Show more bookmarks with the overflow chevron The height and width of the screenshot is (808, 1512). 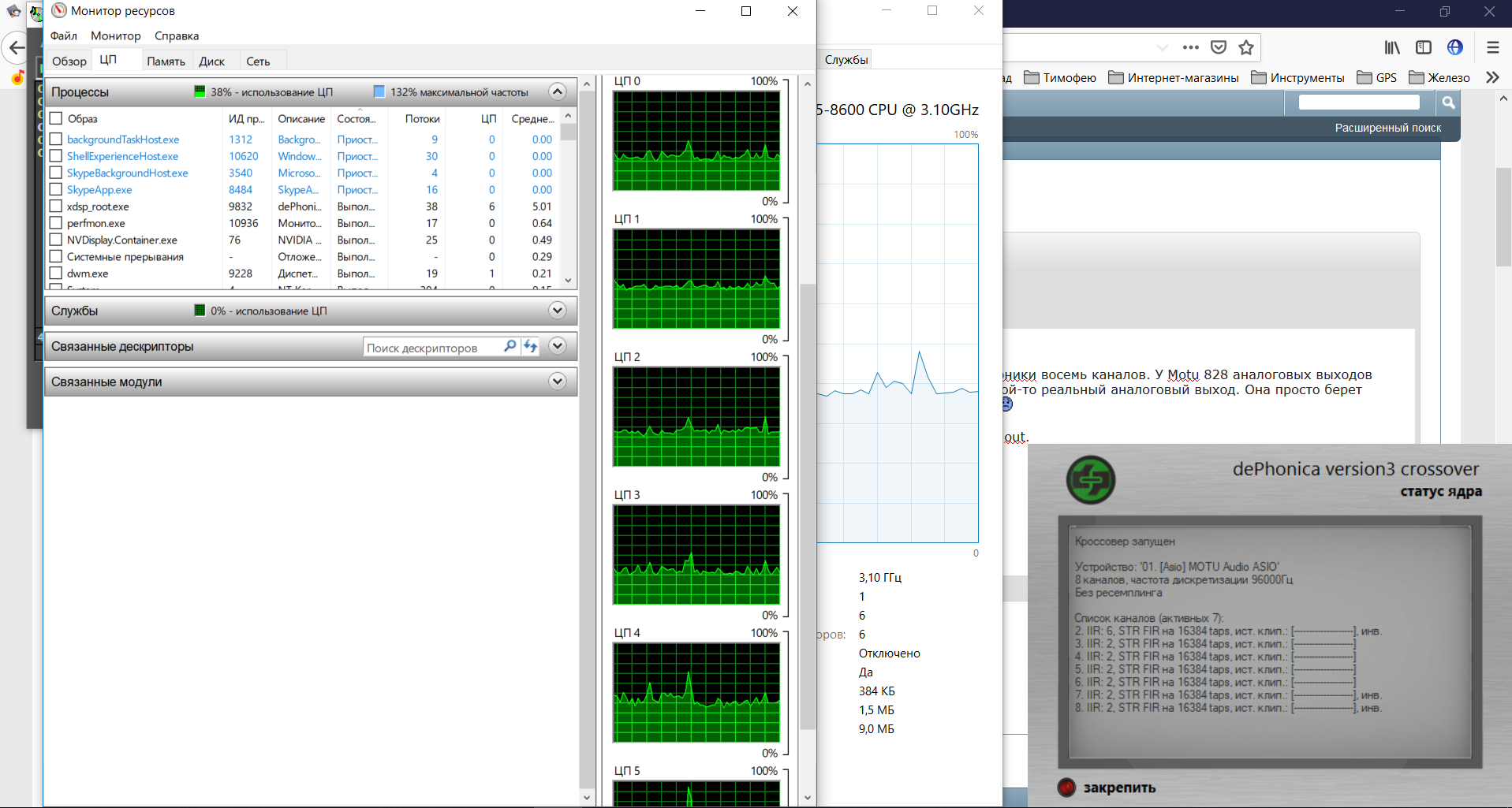(1492, 77)
